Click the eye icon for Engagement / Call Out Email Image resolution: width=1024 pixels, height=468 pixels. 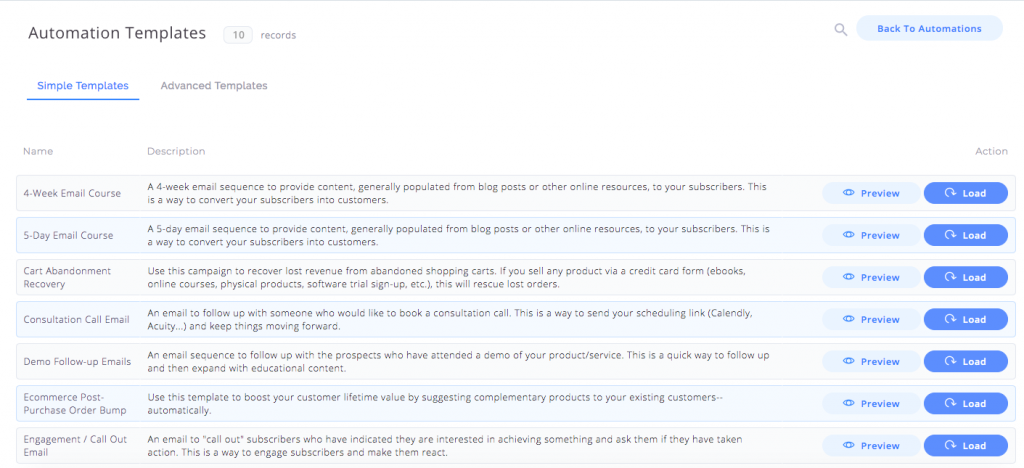(848, 446)
